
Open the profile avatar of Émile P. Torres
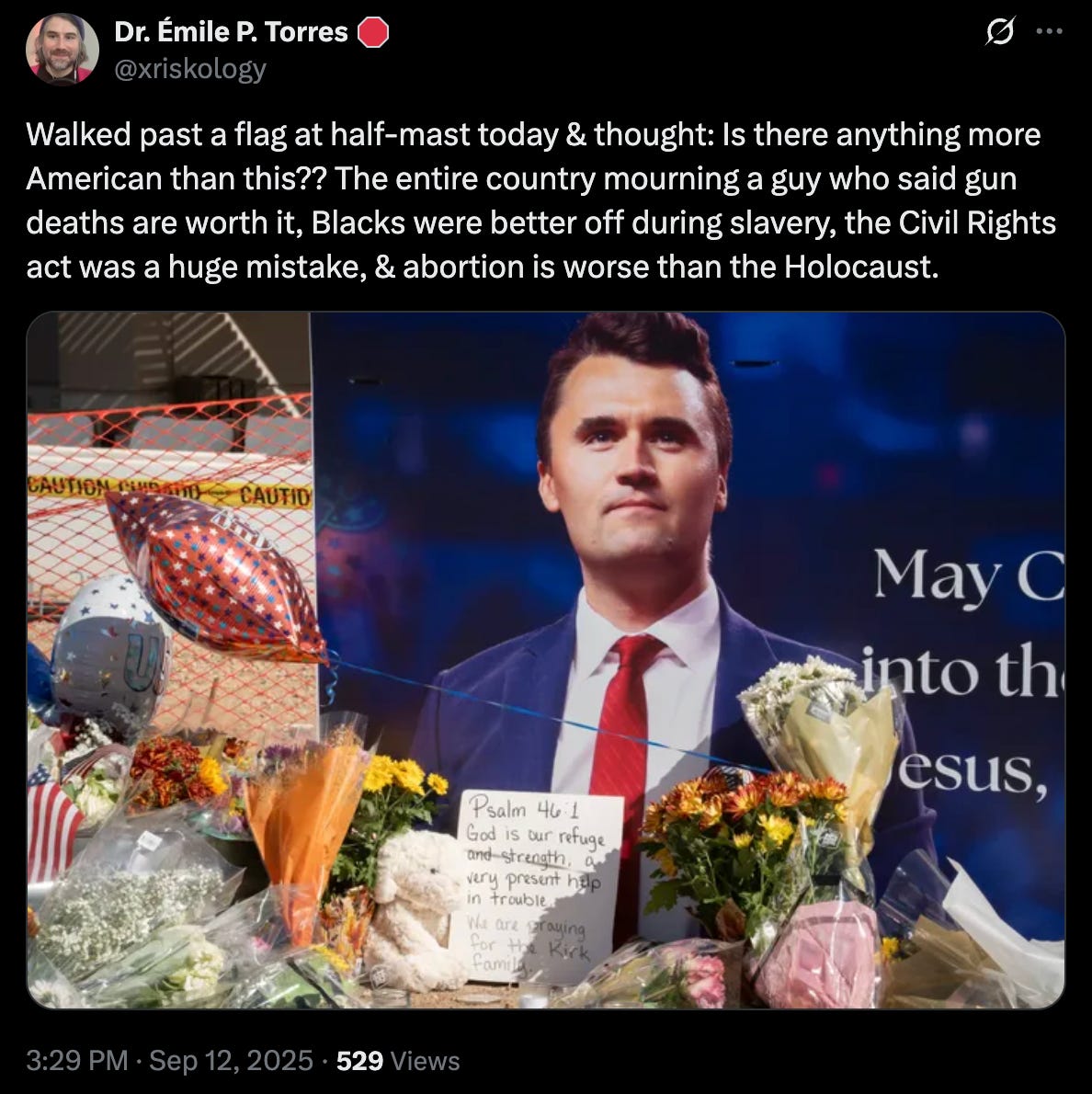(x=63, y=50)
